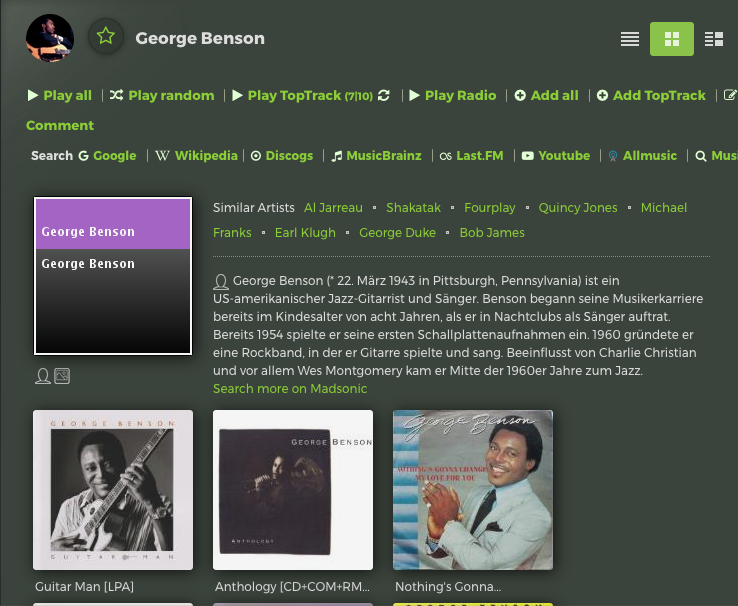Open similar artist Michael Franks
The height and width of the screenshot is (606, 738).
664,207
